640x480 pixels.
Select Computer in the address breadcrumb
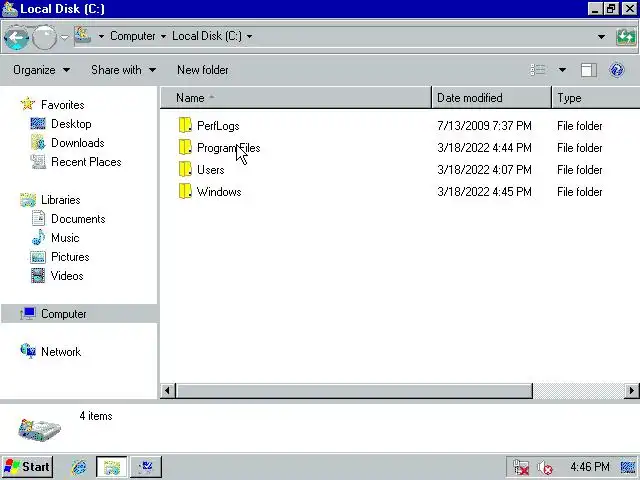133,36
